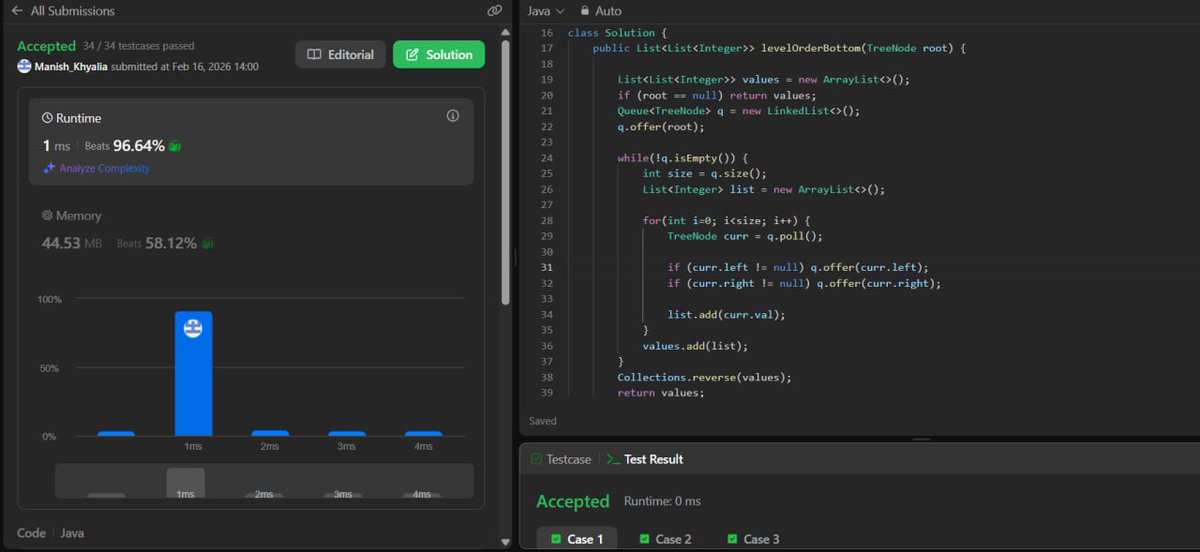Image resolution: width=1200 pixels, height=552 pixels.
Task: Click Case 2 green check icon
Action: tap(644, 539)
